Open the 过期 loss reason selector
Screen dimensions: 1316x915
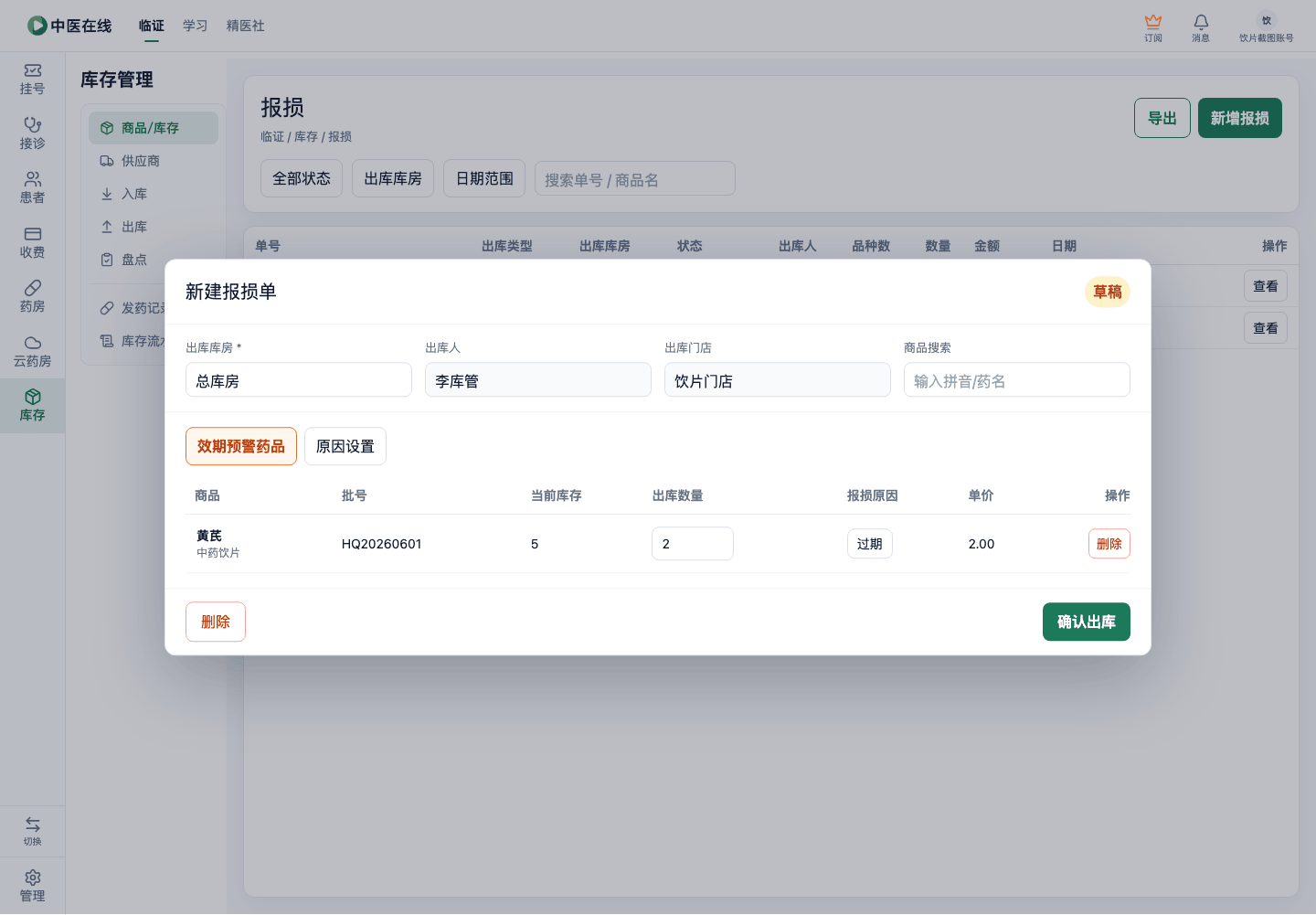click(x=870, y=544)
